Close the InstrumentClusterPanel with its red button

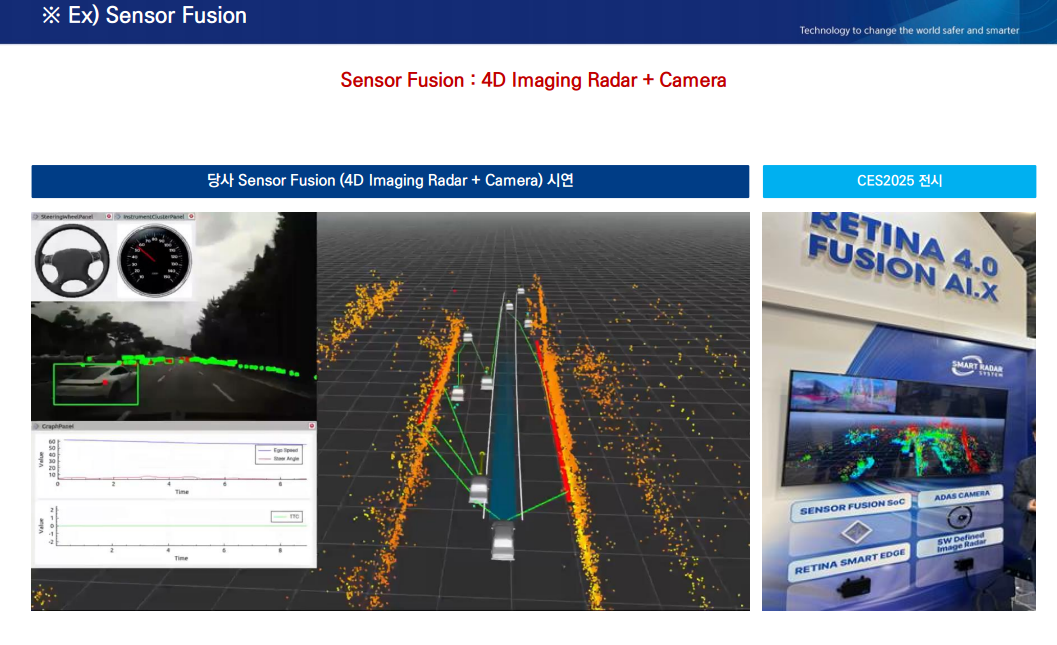tap(191, 216)
